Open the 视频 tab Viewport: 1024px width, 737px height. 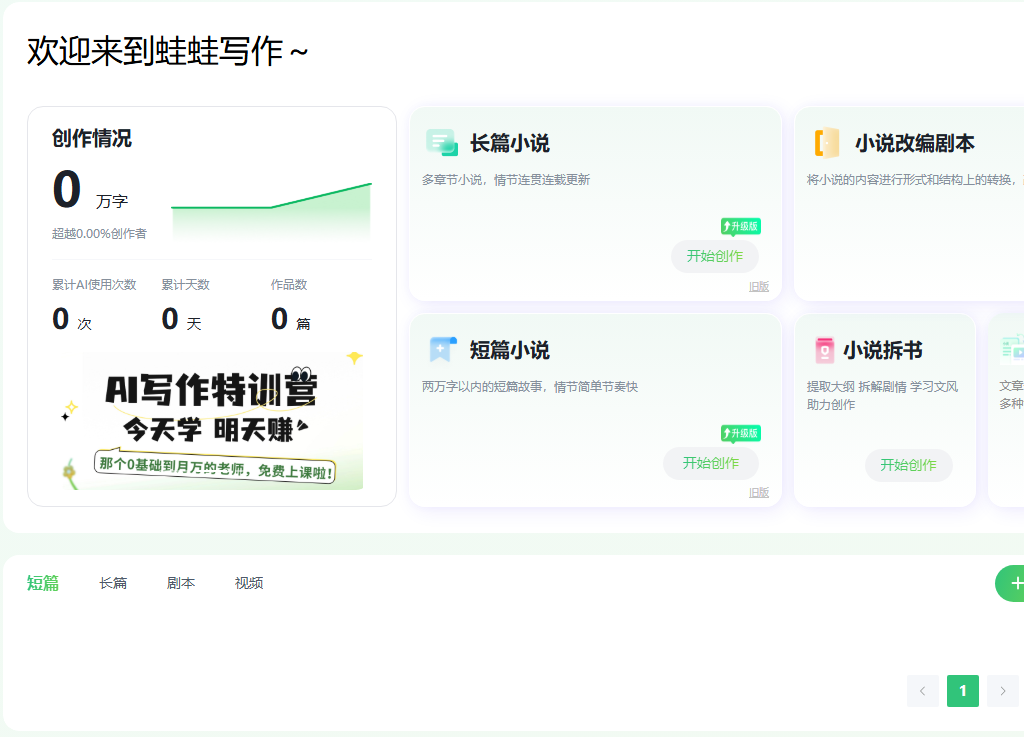(x=249, y=583)
